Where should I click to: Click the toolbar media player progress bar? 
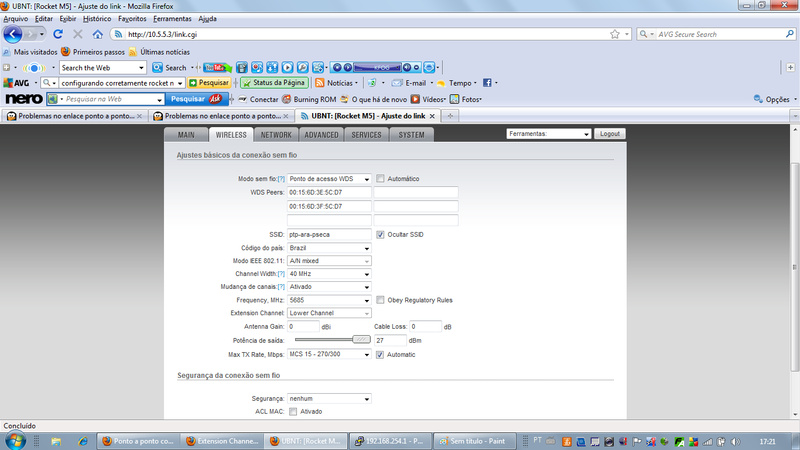pos(378,67)
